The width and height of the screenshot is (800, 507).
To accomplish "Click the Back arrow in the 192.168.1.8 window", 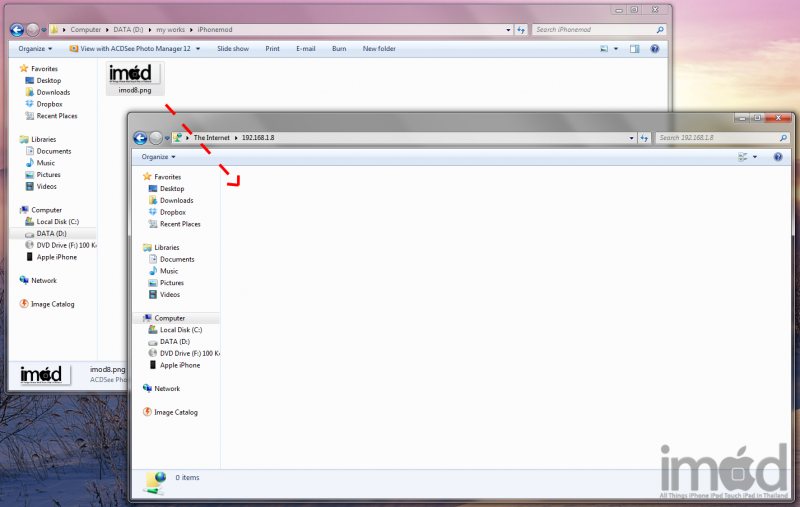I will coord(140,138).
